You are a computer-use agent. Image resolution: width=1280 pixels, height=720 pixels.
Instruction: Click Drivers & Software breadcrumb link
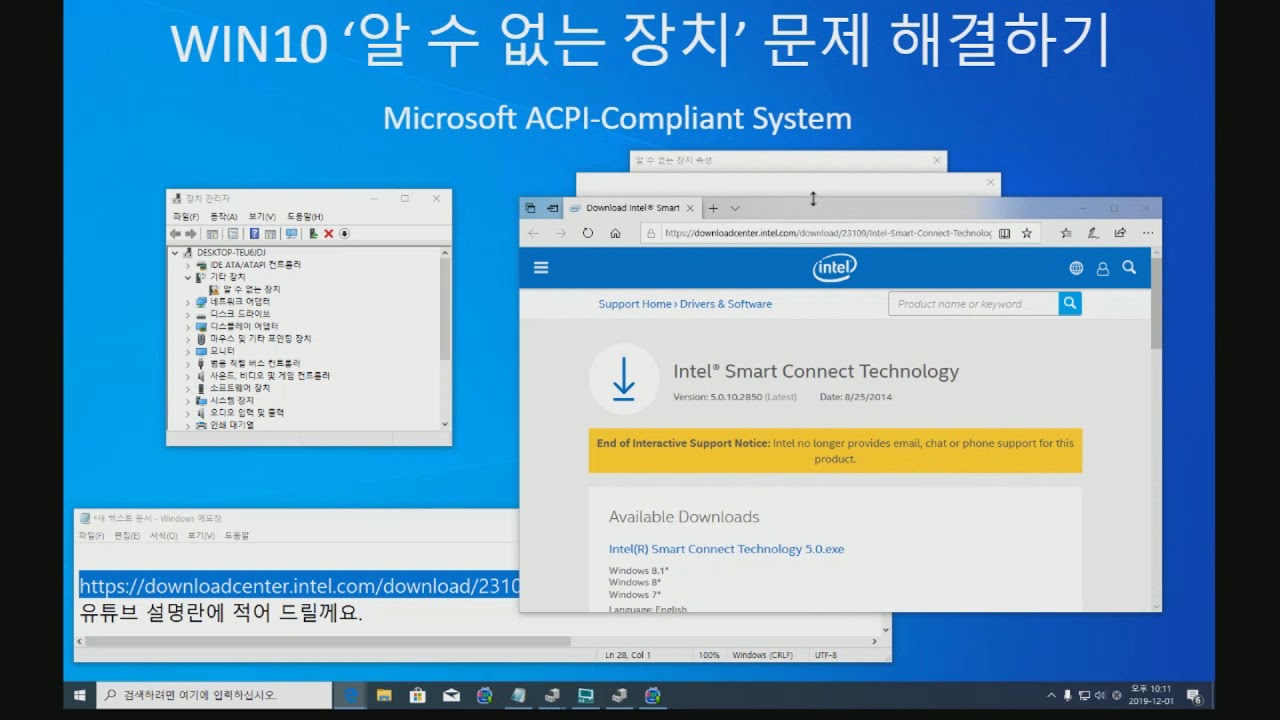coord(726,304)
